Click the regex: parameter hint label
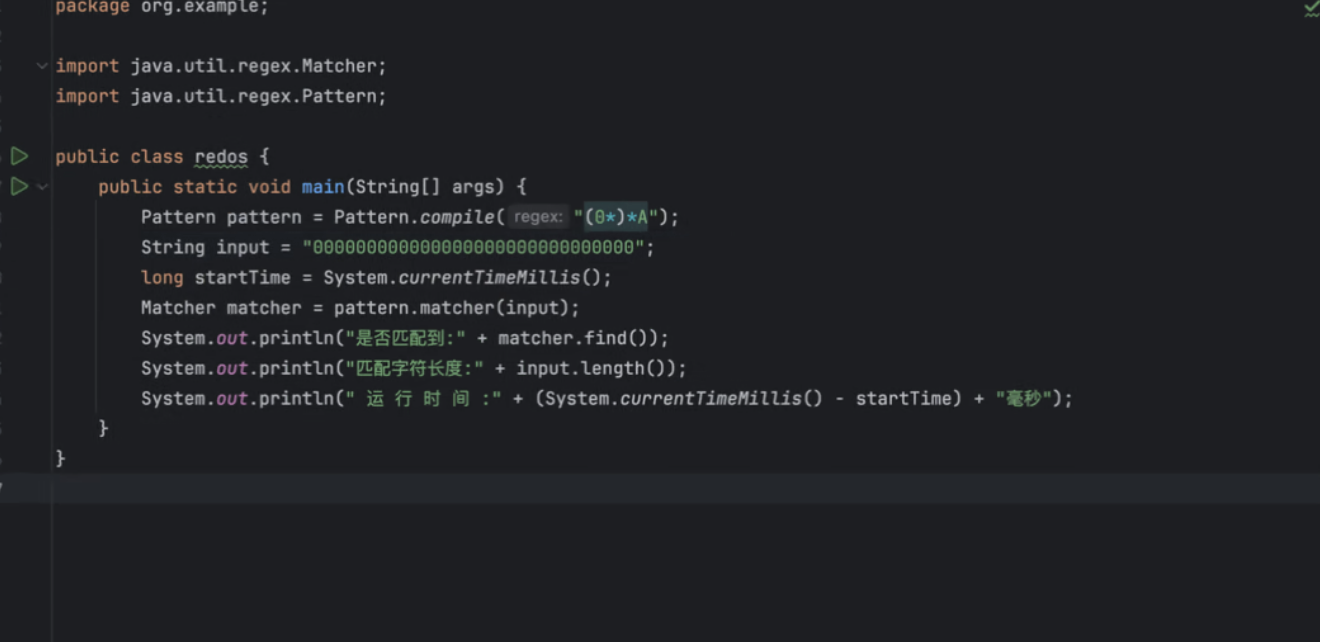Image resolution: width=1320 pixels, height=642 pixels. pyautogui.click(x=538, y=217)
